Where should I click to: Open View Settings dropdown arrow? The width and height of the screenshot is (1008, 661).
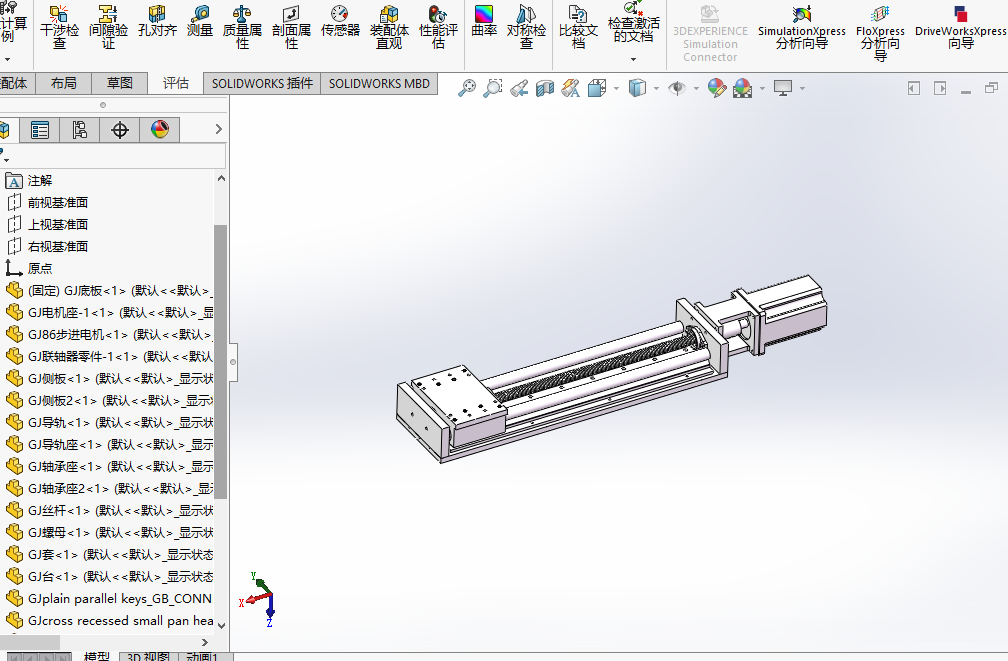802,89
